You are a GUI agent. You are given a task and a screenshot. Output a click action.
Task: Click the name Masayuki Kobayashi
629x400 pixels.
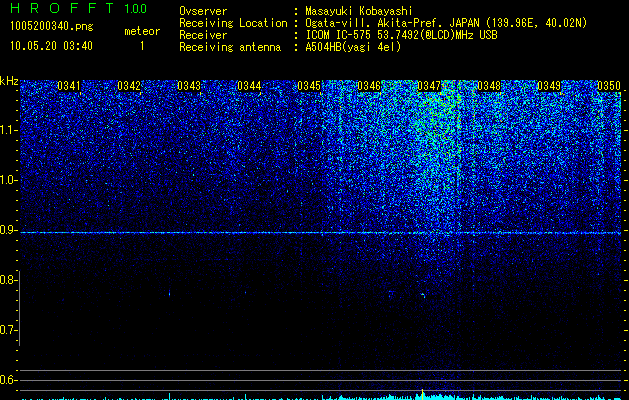[x=359, y=11]
